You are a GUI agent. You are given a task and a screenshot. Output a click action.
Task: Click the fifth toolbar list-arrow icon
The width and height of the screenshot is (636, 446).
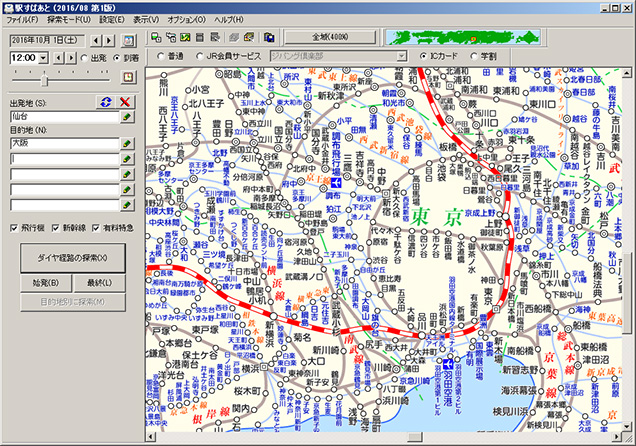pyautogui.click(x=215, y=37)
